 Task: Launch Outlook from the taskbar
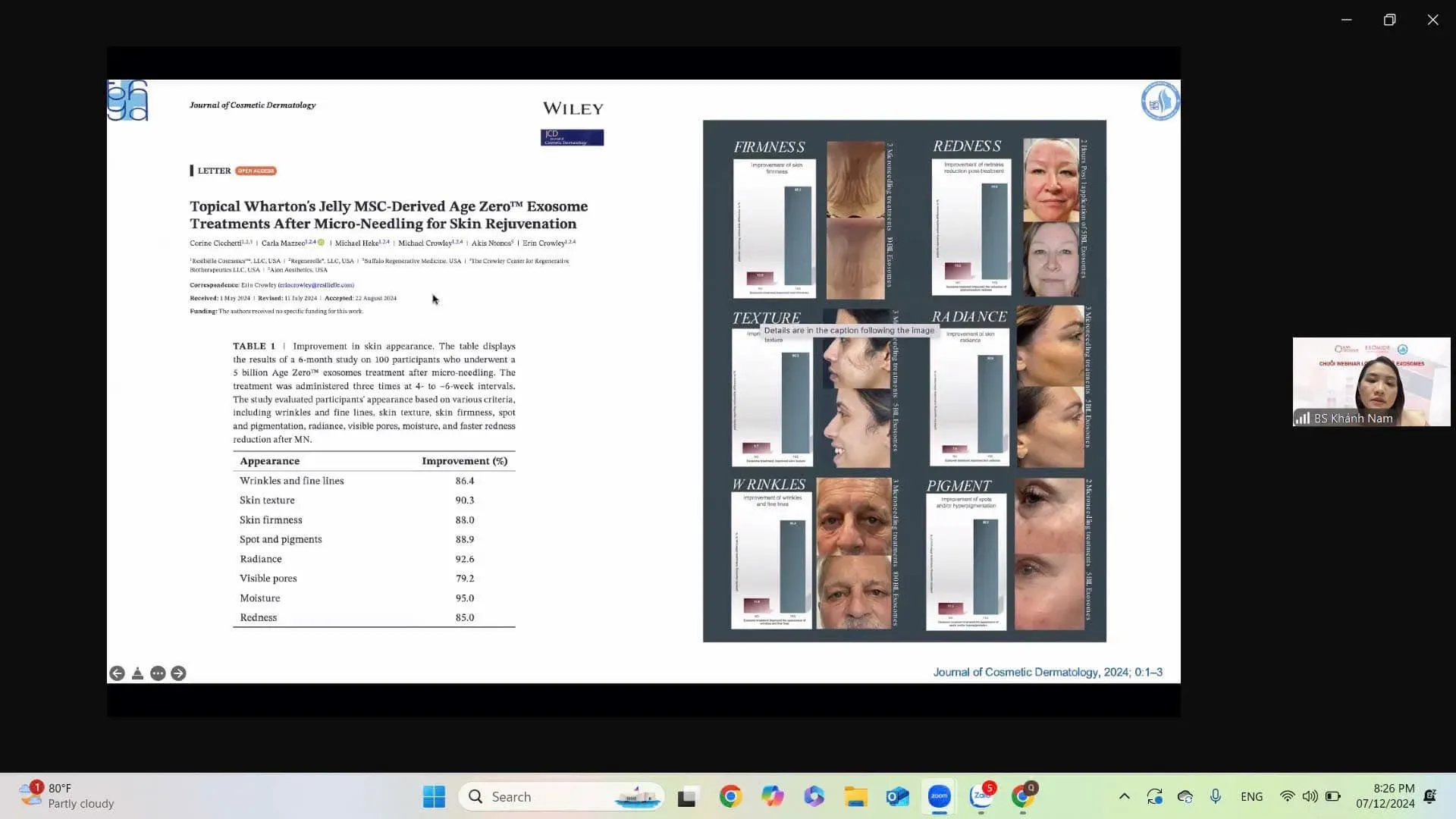pos(897,796)
